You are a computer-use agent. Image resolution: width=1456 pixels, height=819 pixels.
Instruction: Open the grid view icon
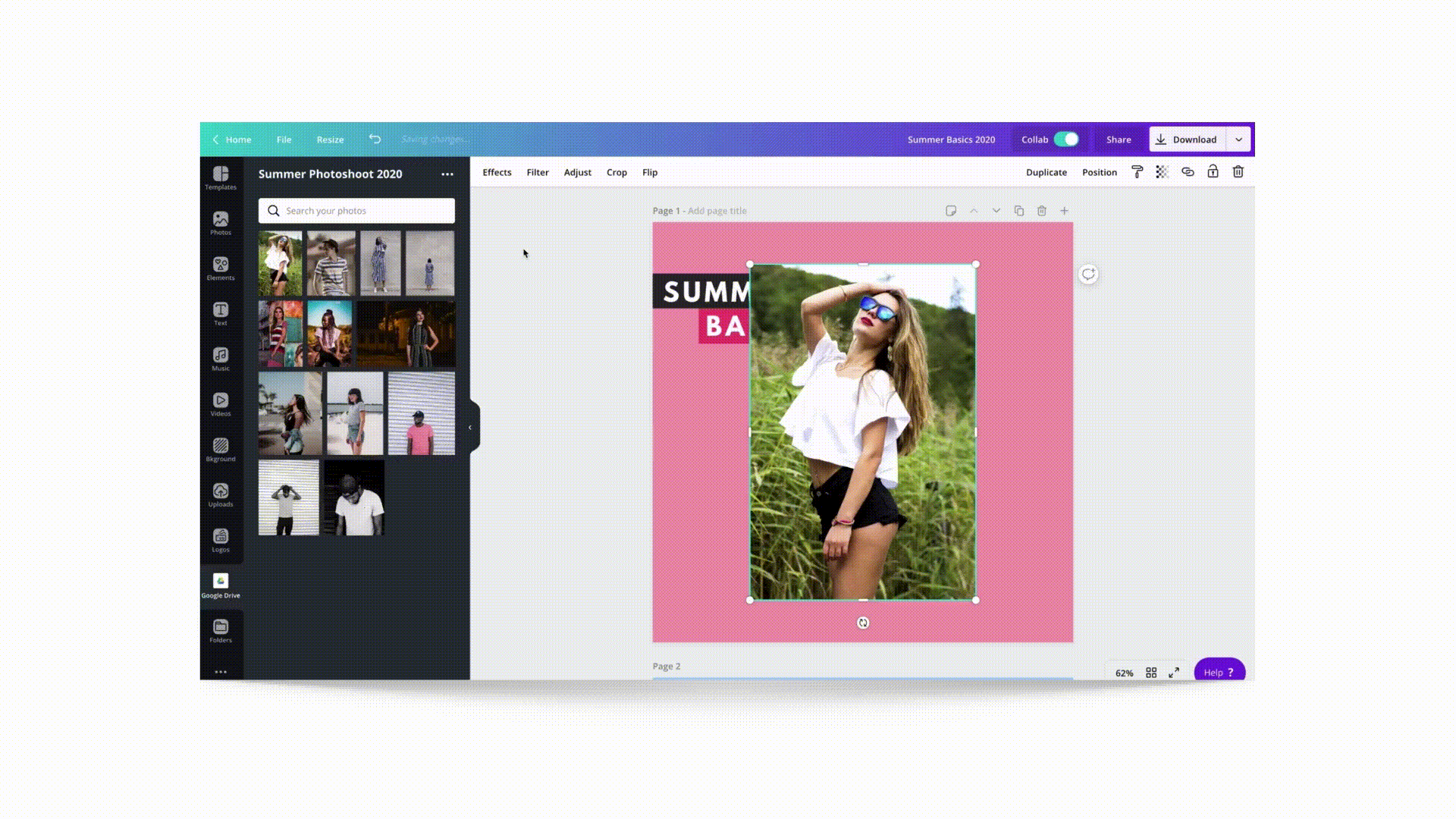(1151, 673)
